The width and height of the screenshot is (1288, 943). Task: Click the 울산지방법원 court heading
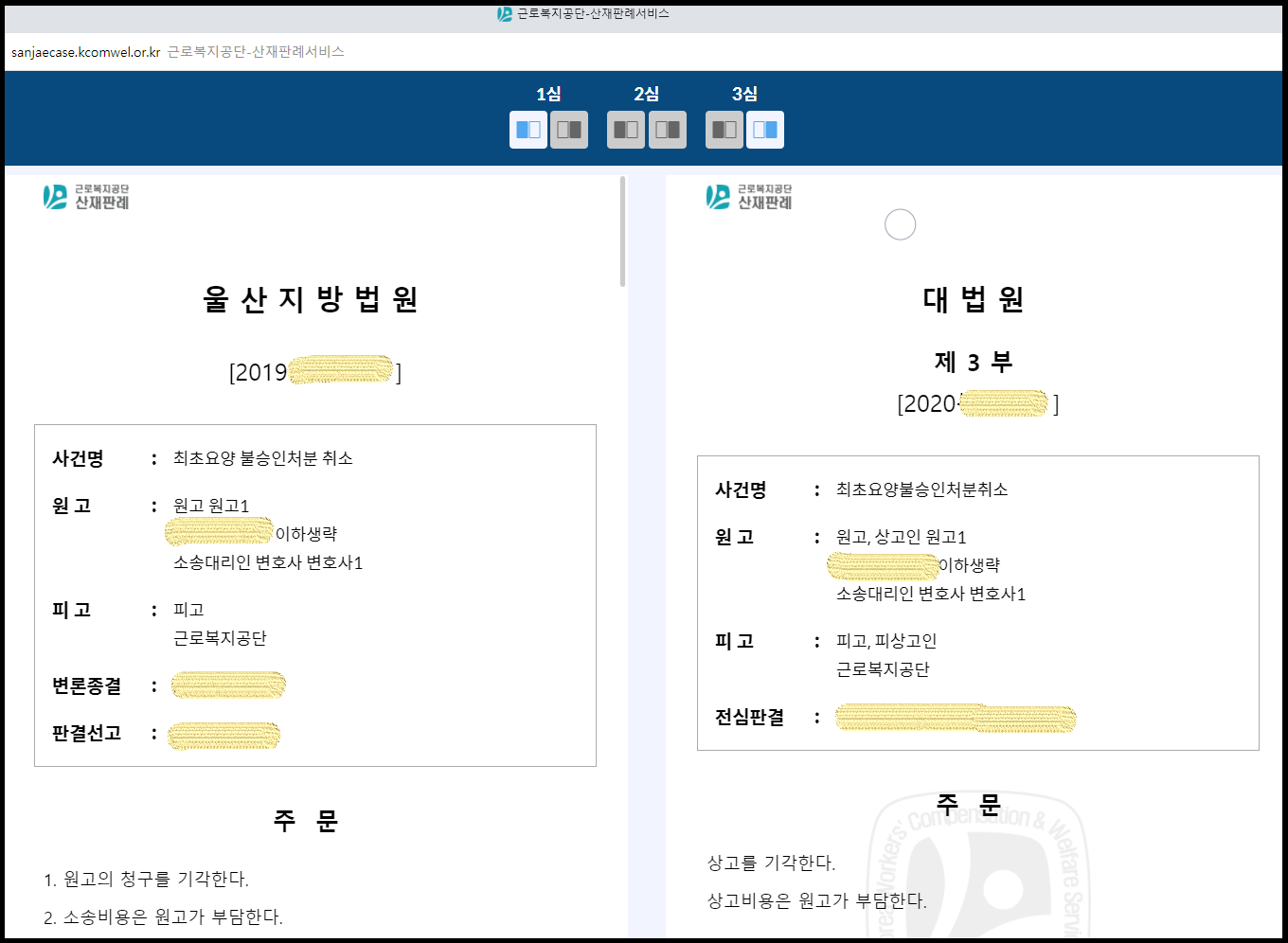click(311, 300)
